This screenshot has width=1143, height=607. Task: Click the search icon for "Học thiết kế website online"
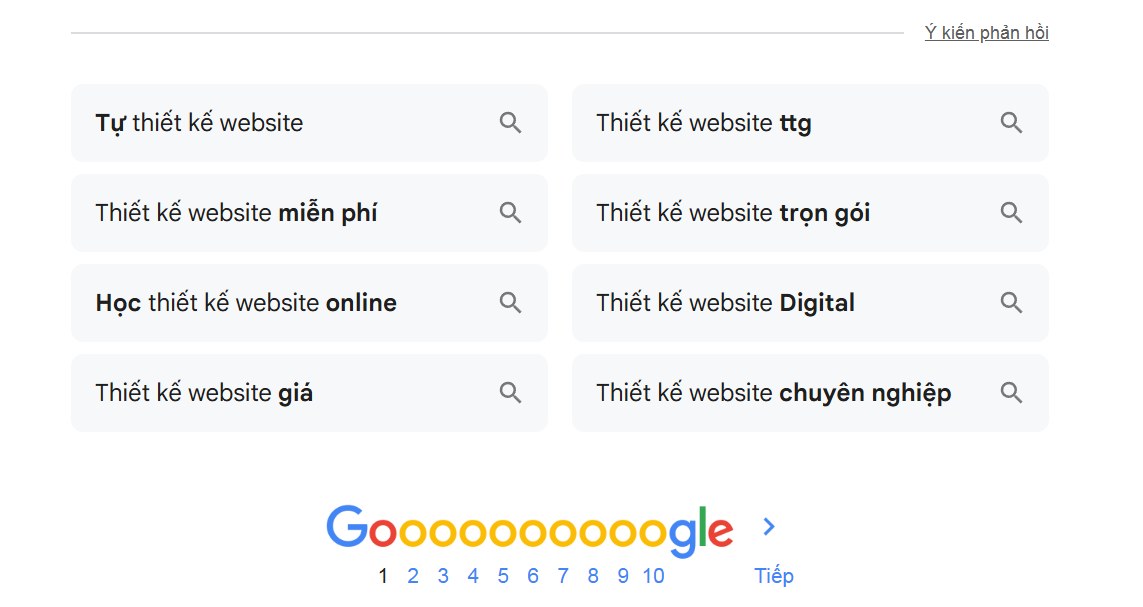pyautogui.click(x=510, y=302)
